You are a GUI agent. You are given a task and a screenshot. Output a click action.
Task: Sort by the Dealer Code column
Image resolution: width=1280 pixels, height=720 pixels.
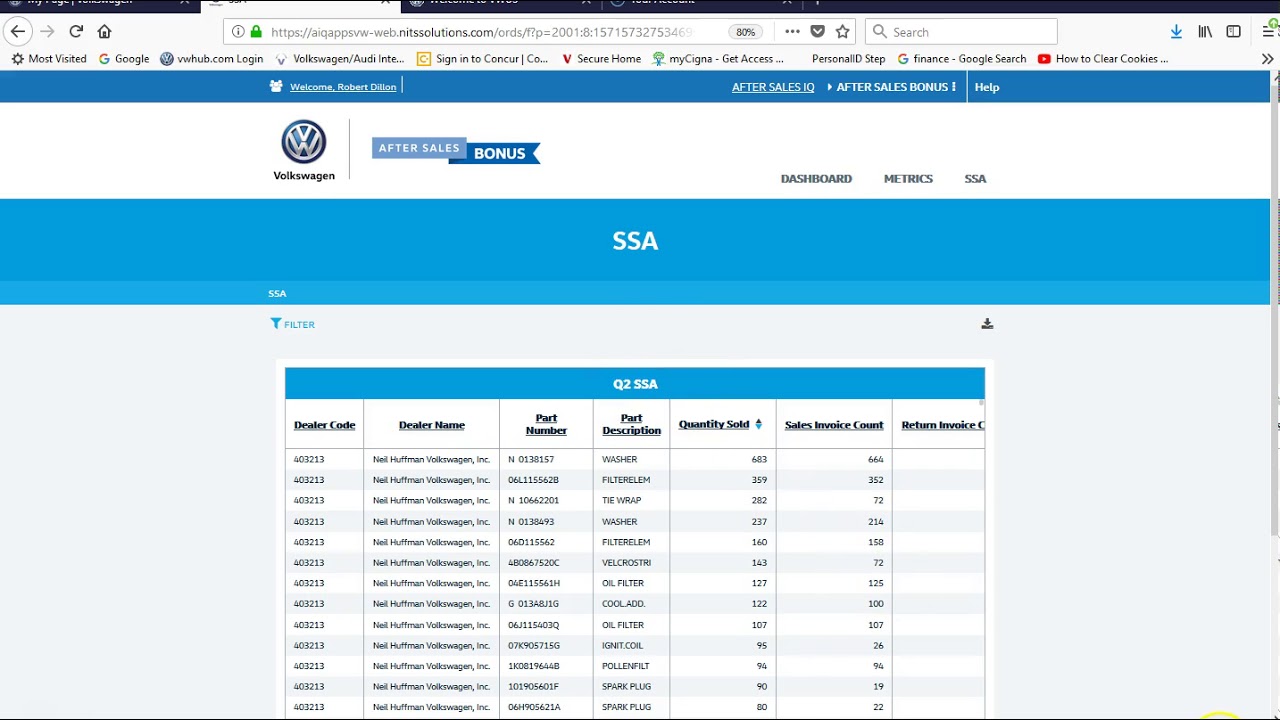[x=325, y=425]
